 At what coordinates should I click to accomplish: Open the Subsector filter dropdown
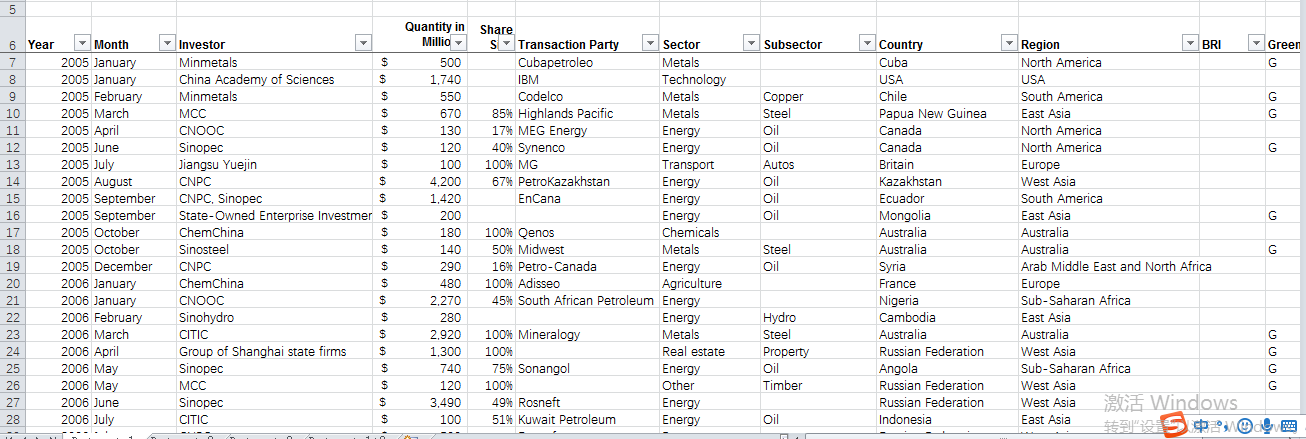click(866, 44)
